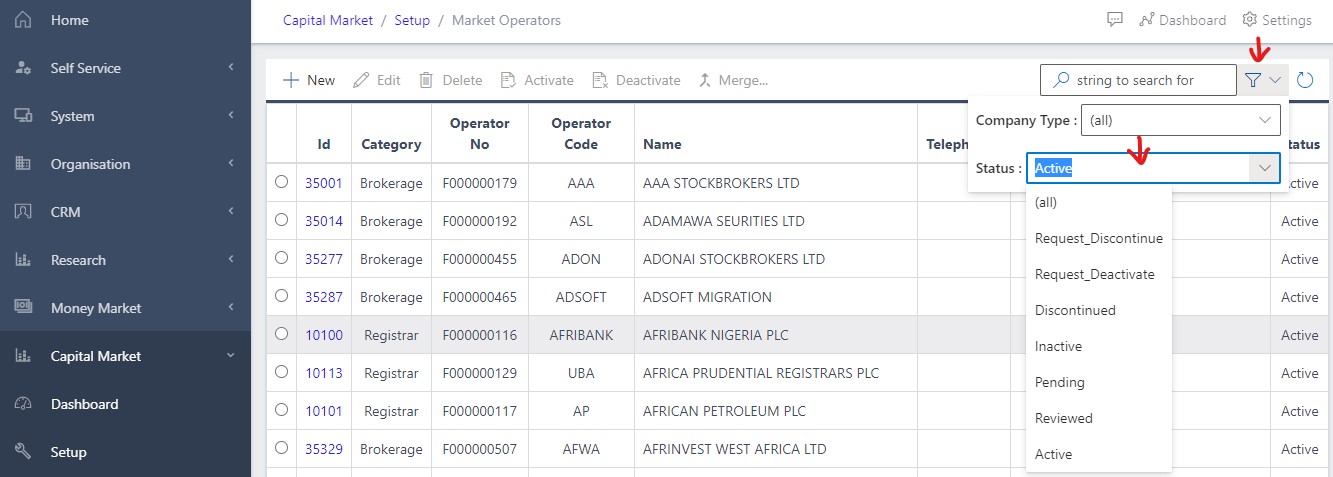
Task: Click the System monitor icon
Action: tap(24, 116)
